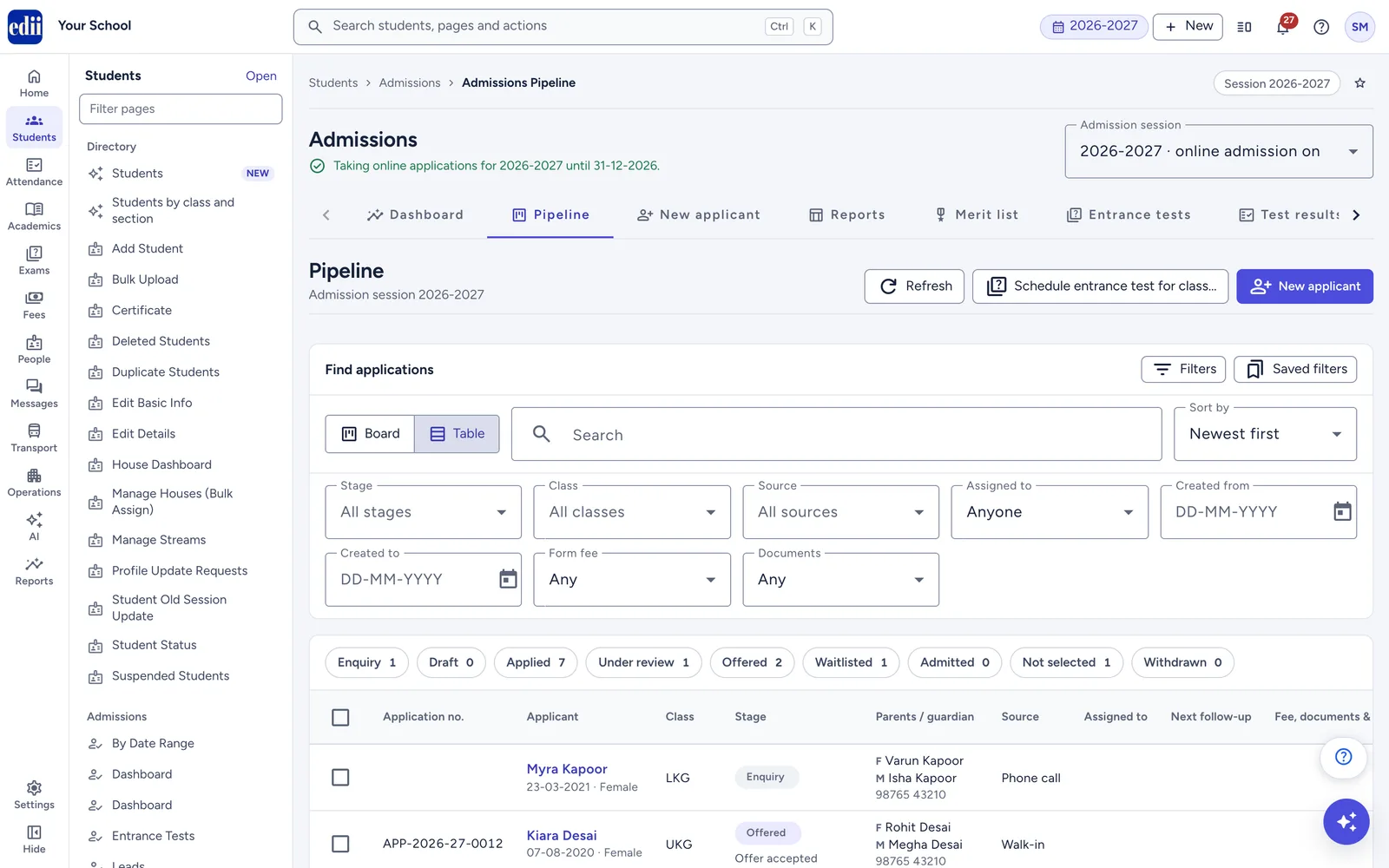The height and width of the screenshot is (868, 1389).
Task: Switch to Table view
Action: coord(457,434)
